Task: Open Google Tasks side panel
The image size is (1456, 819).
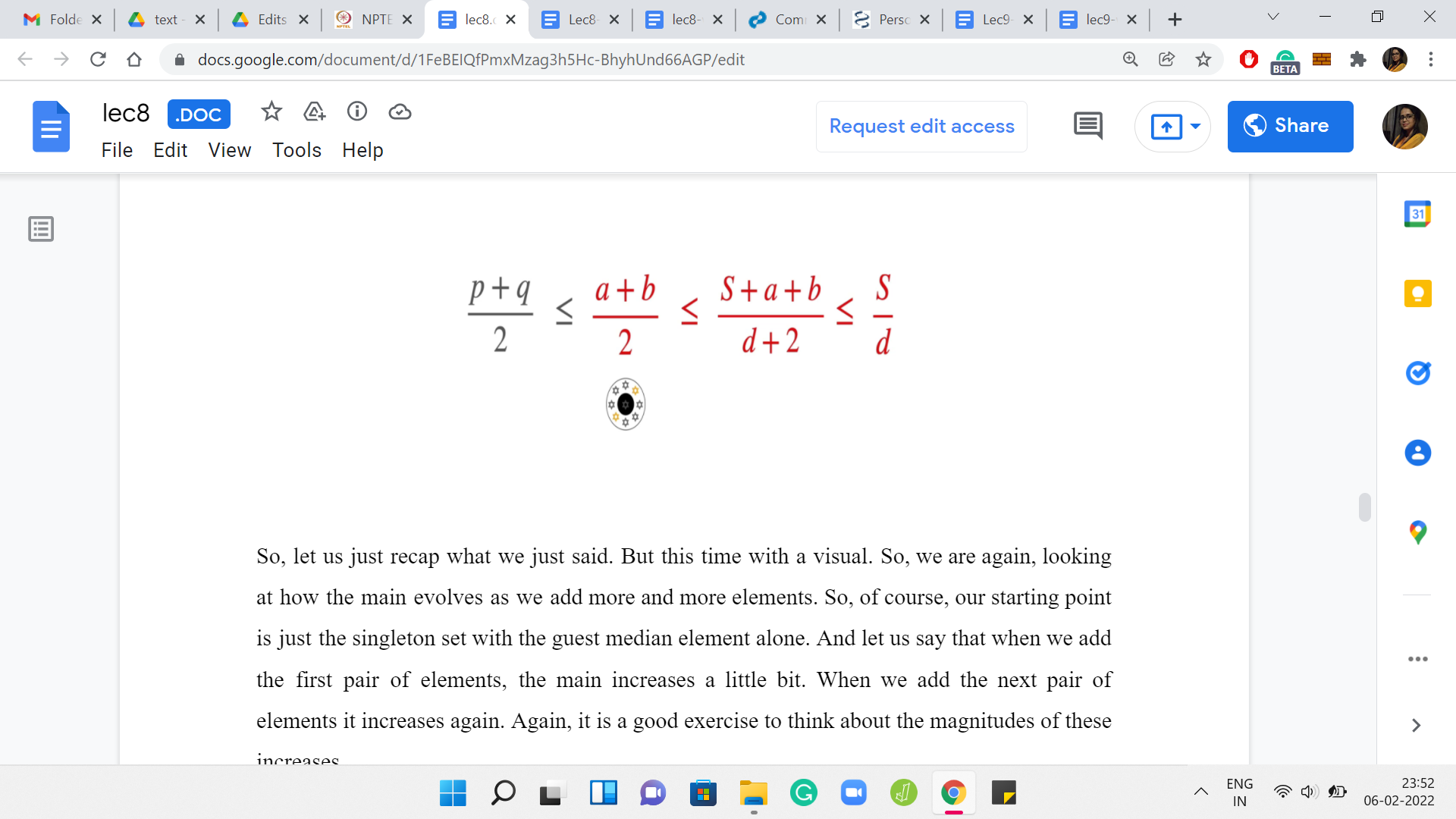Action: click(1417, 373)
